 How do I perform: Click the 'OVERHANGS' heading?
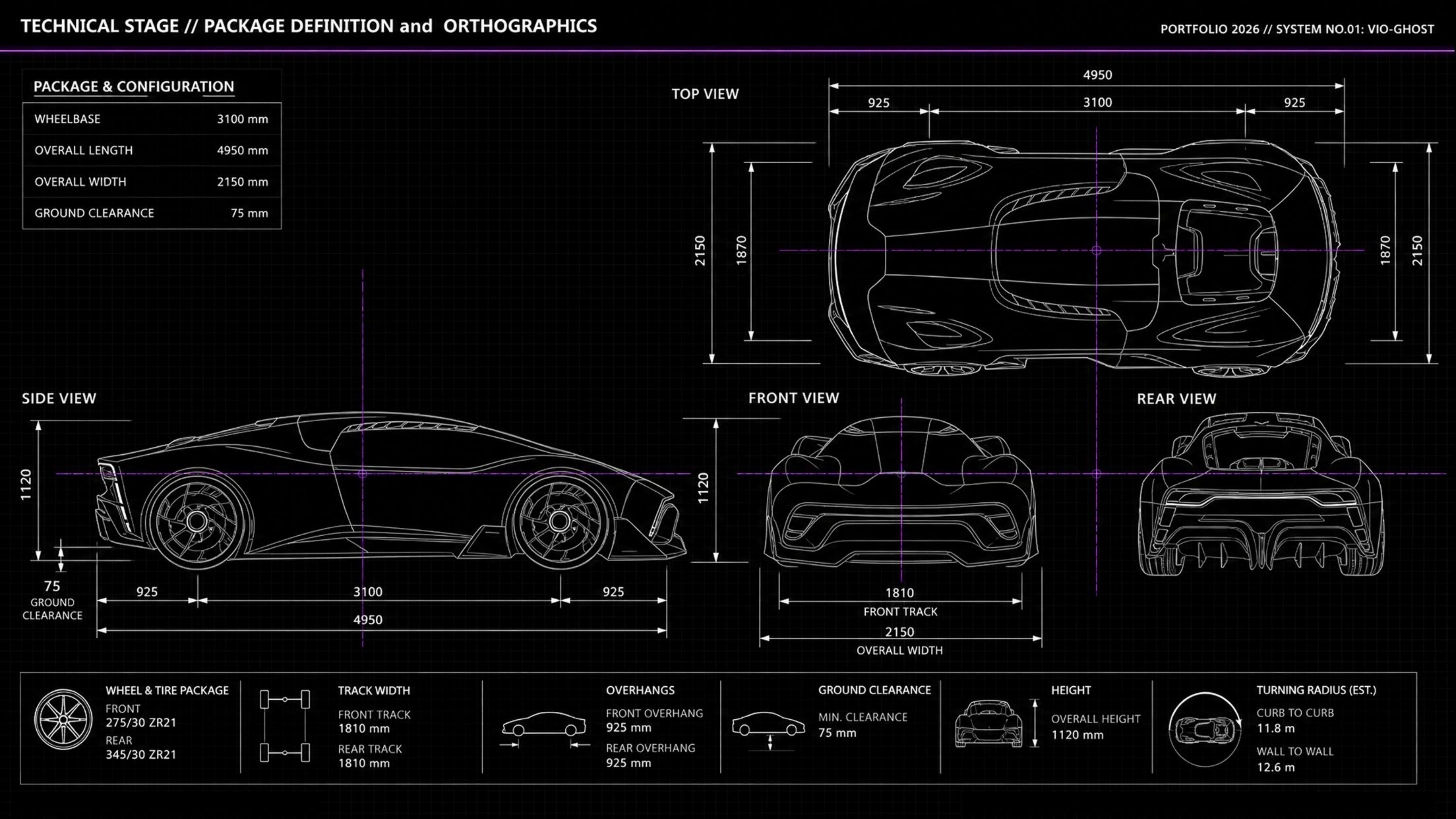point(640,690)
